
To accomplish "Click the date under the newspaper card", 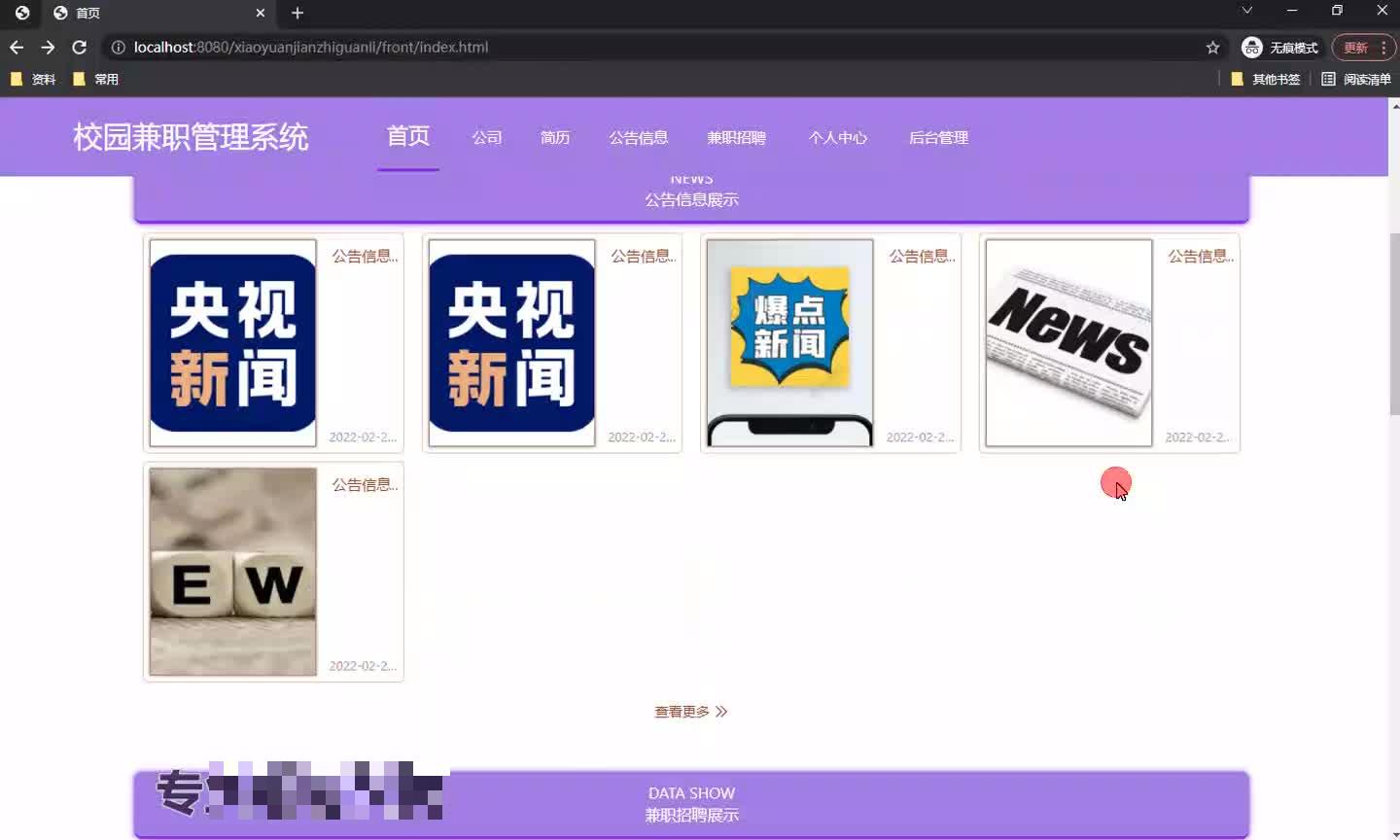I will 1199,437.
